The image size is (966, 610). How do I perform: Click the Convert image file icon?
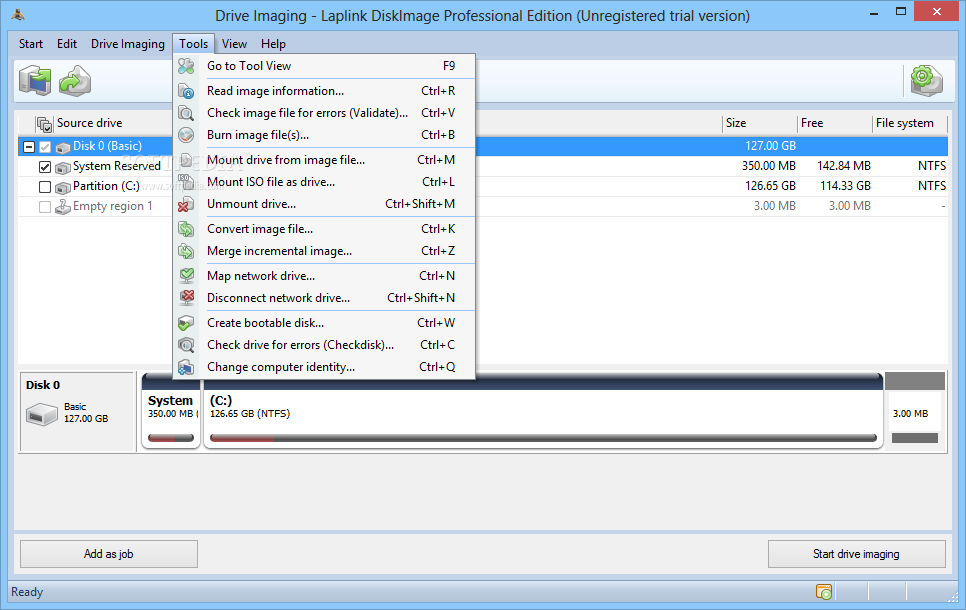(186, 229)
